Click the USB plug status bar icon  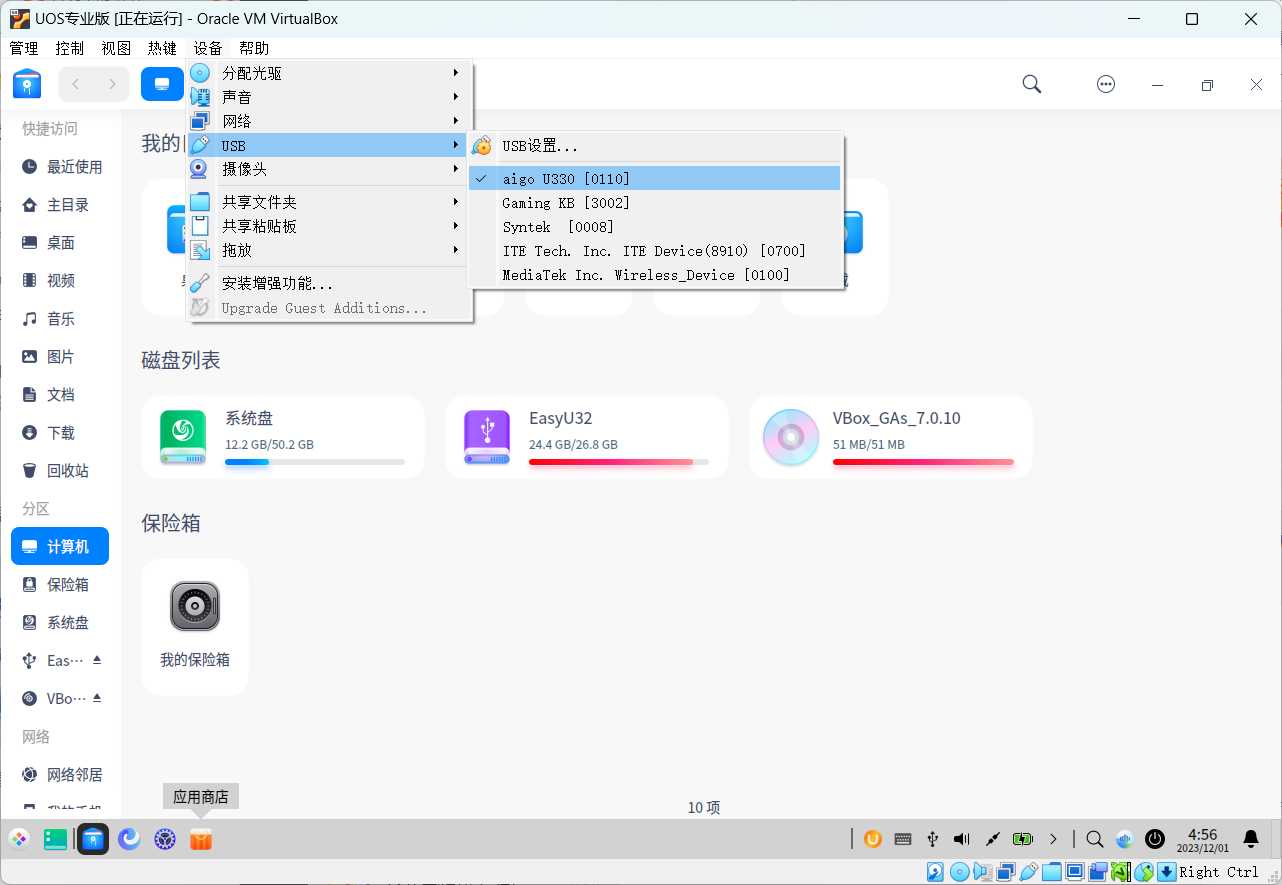pyautogui.click(x=1029, y=872)
